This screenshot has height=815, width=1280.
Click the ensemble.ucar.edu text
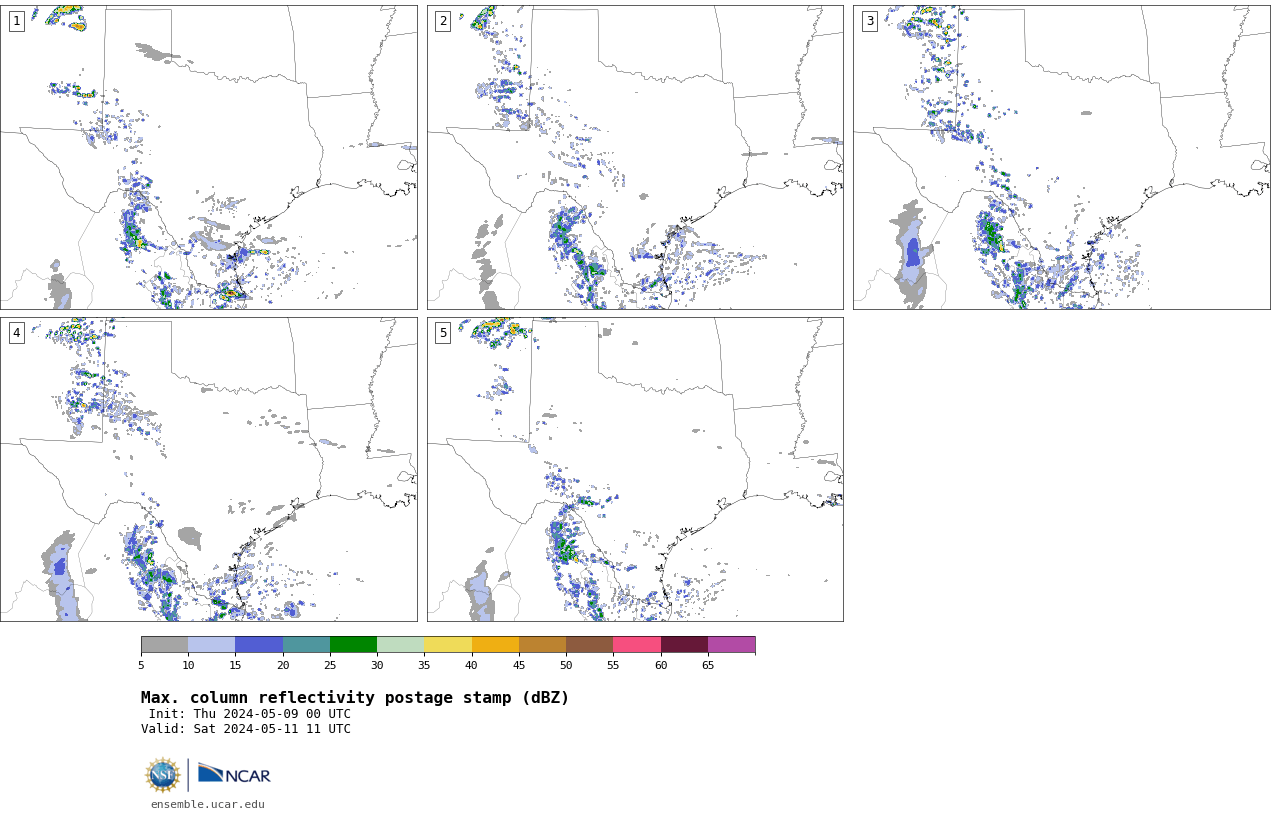(x=208, y=804)
